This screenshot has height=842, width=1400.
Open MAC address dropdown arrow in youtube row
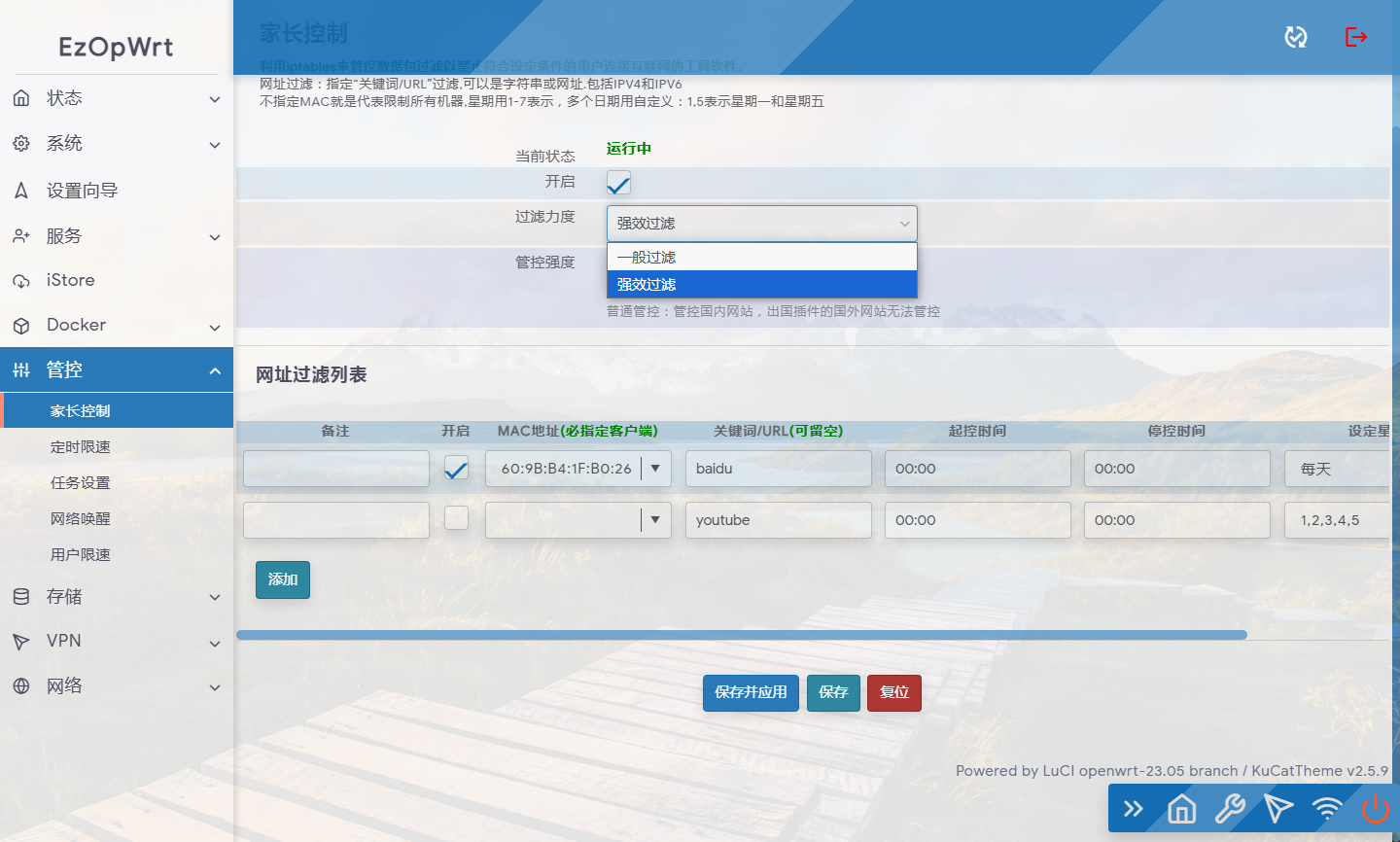pos(656,520)
